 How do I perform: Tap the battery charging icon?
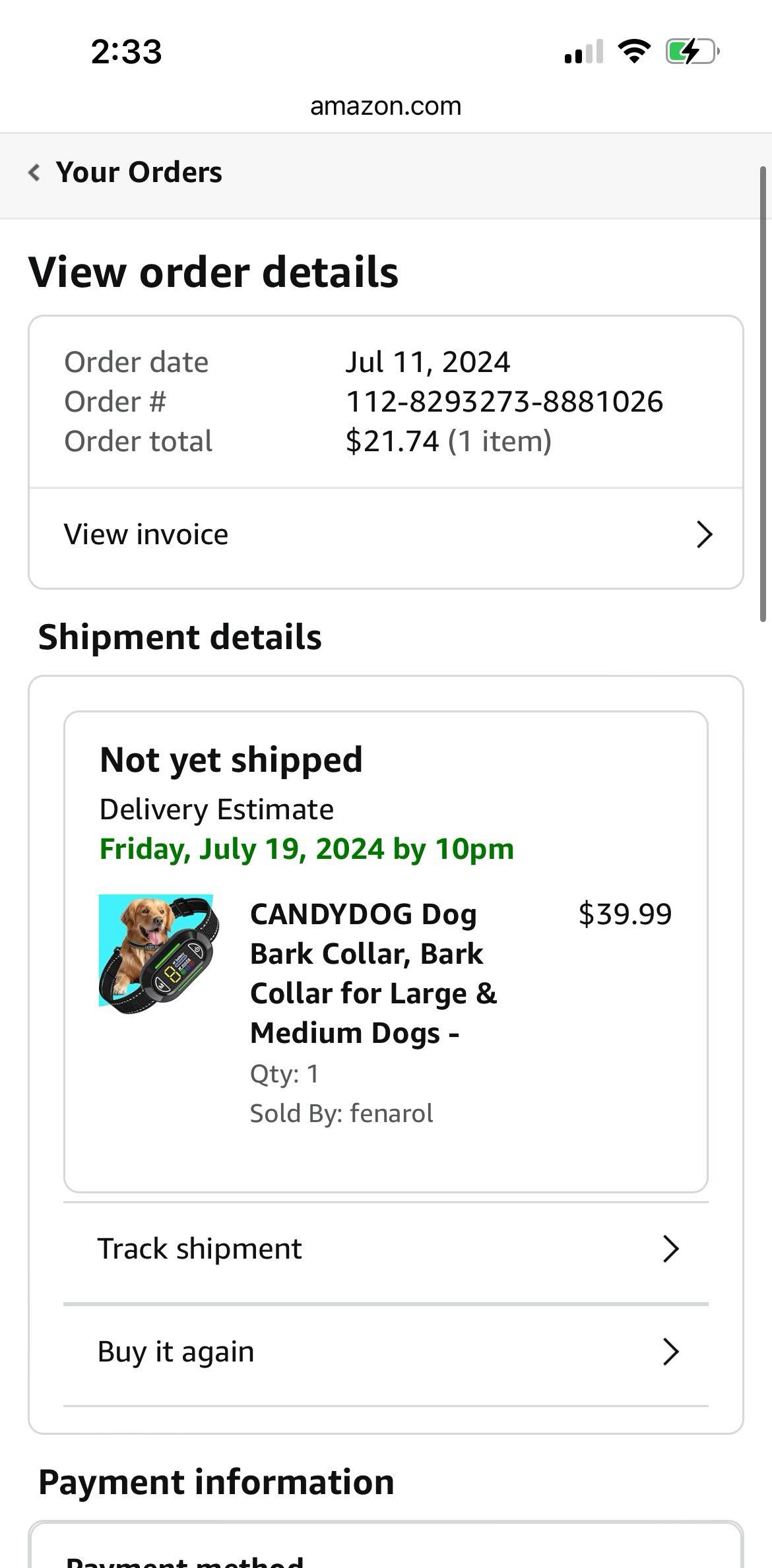click(x=692, y=51)
